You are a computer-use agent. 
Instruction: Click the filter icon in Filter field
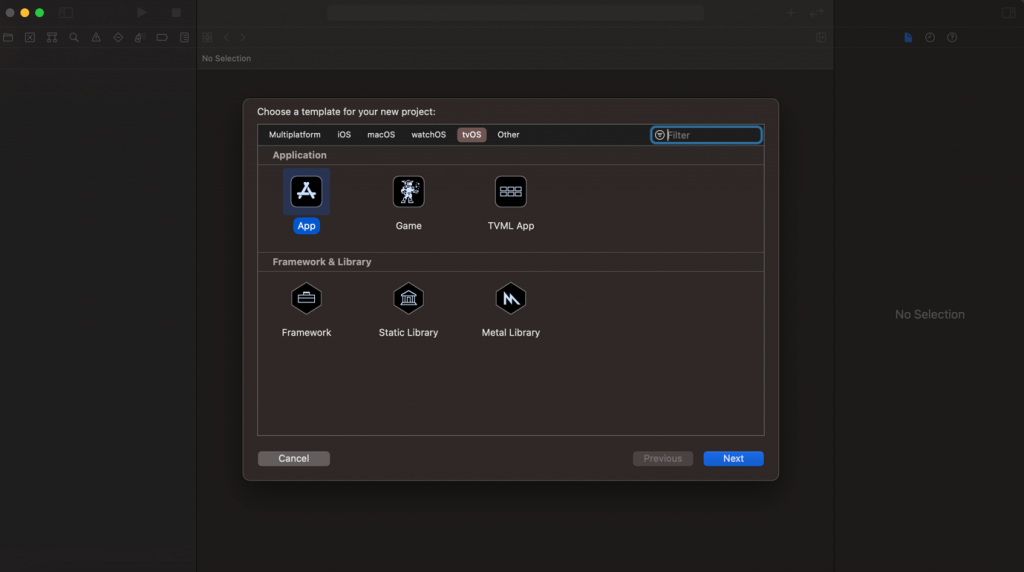click(660, 135)
